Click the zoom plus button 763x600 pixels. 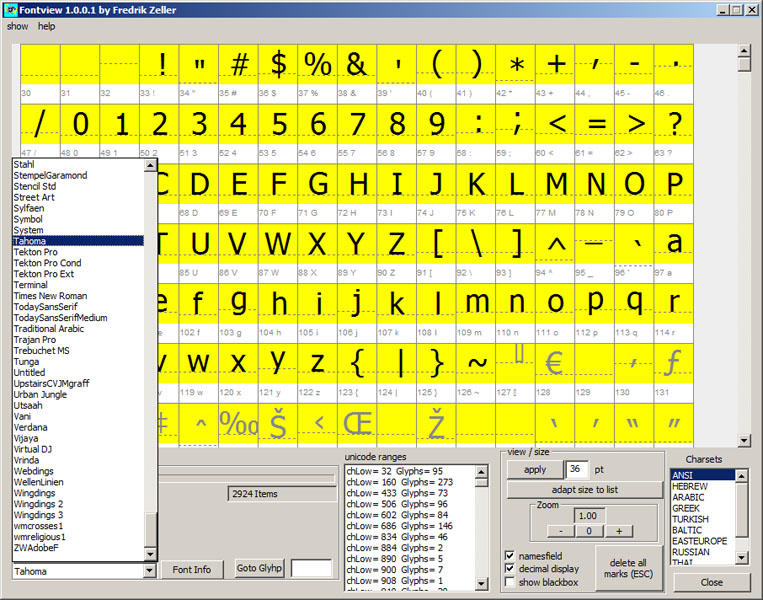tap(619, 531)
